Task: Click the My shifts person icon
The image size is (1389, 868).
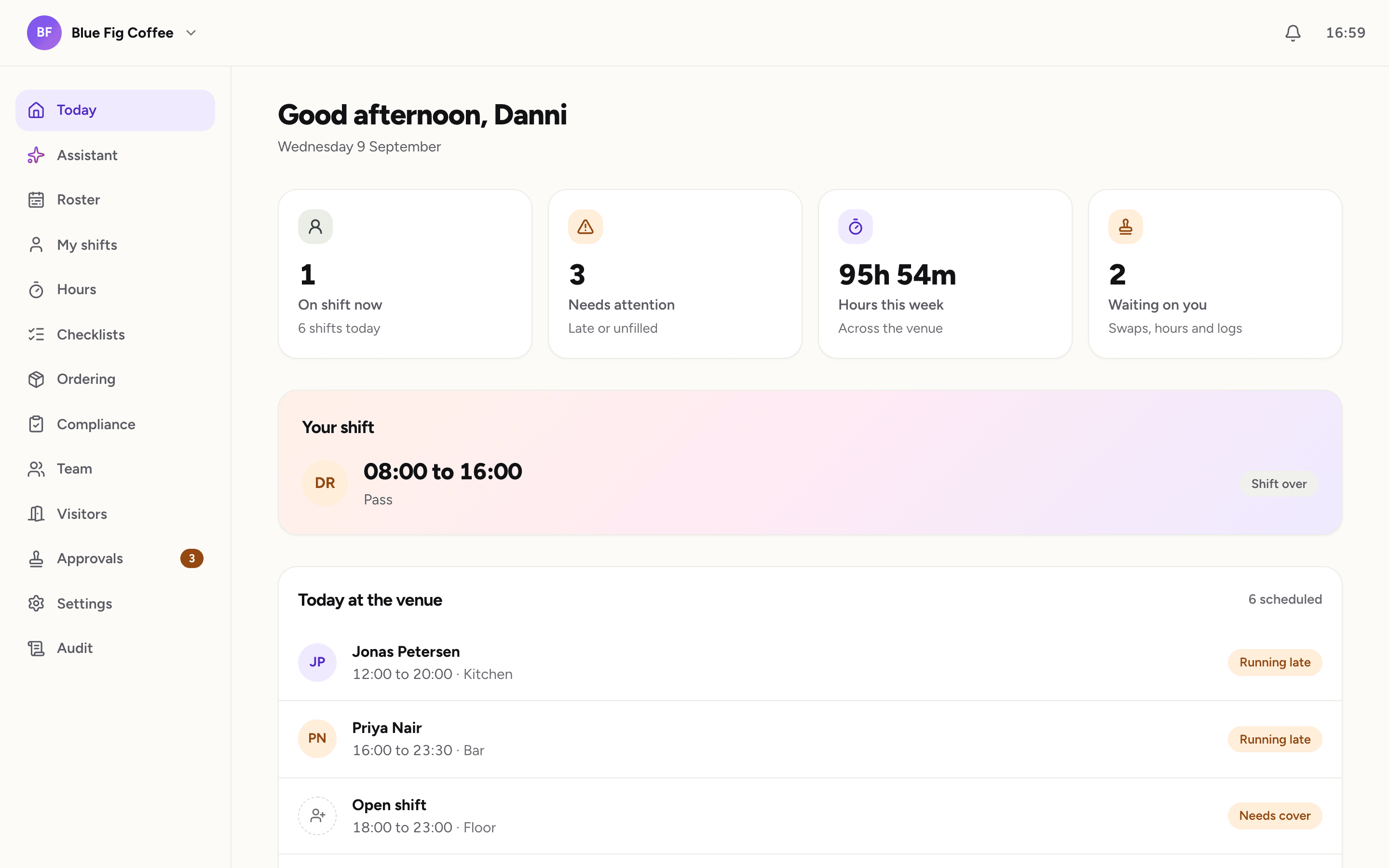Action: (36, 244)
